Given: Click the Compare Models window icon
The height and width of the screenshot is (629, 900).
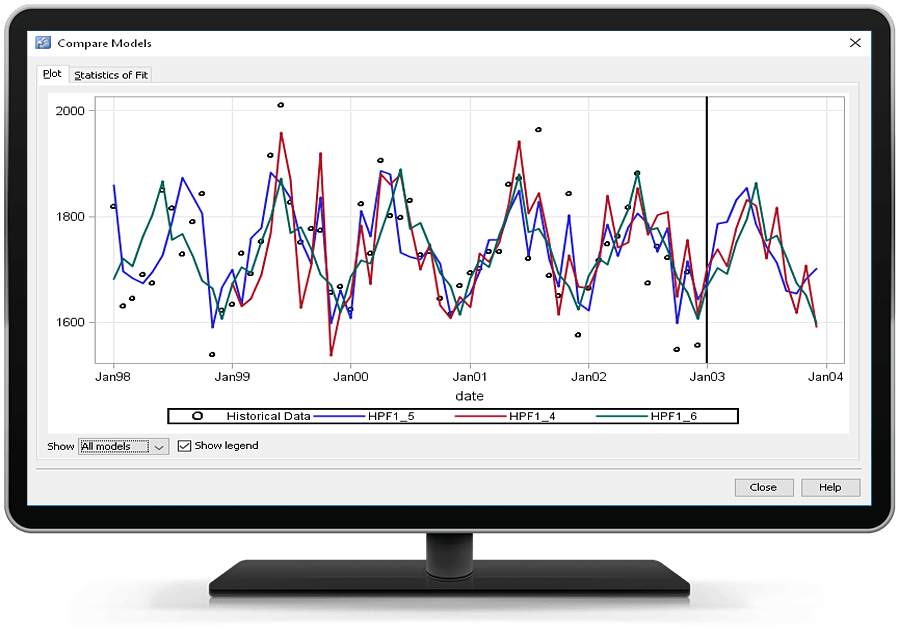Looking at the screenshot, I should 42,43.
